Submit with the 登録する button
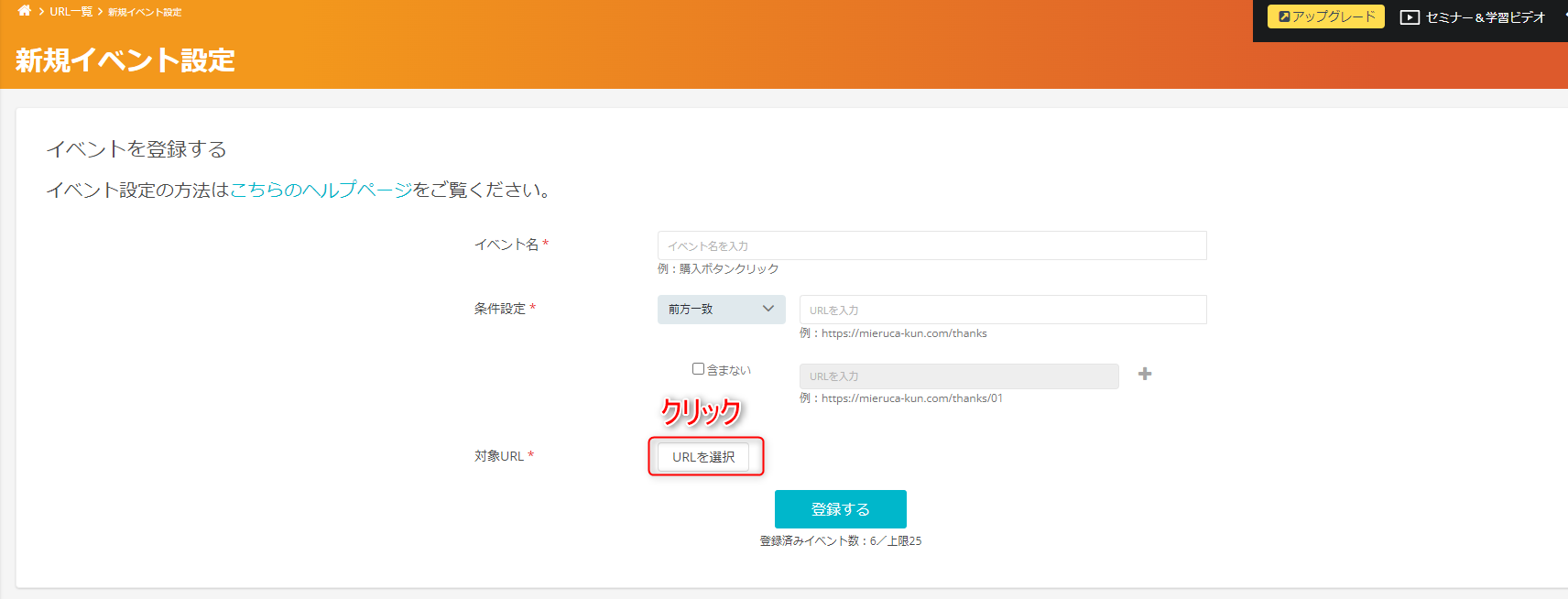 click(840, 509)
